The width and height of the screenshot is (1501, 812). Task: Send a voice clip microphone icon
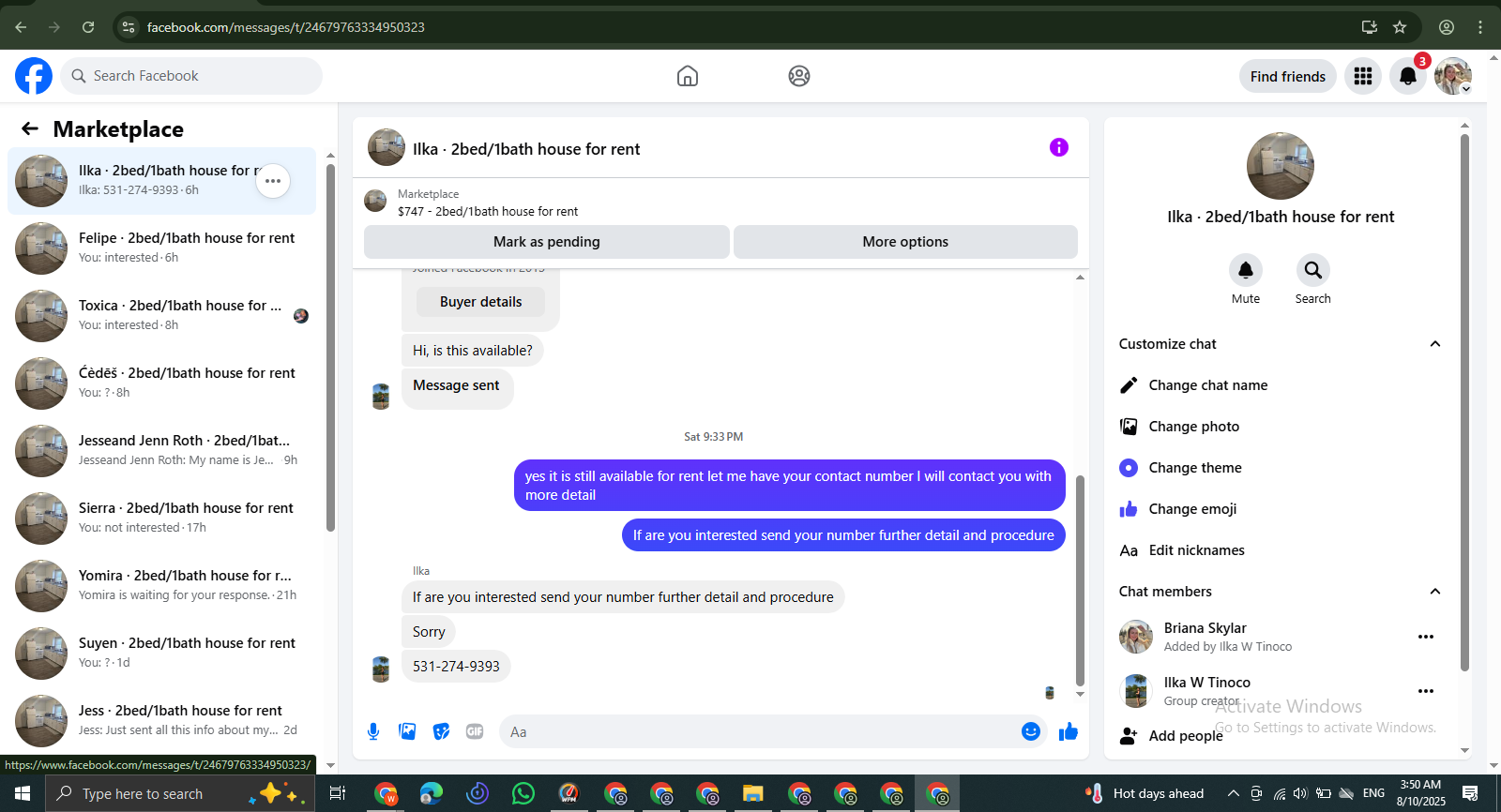(x=373, y=731)
